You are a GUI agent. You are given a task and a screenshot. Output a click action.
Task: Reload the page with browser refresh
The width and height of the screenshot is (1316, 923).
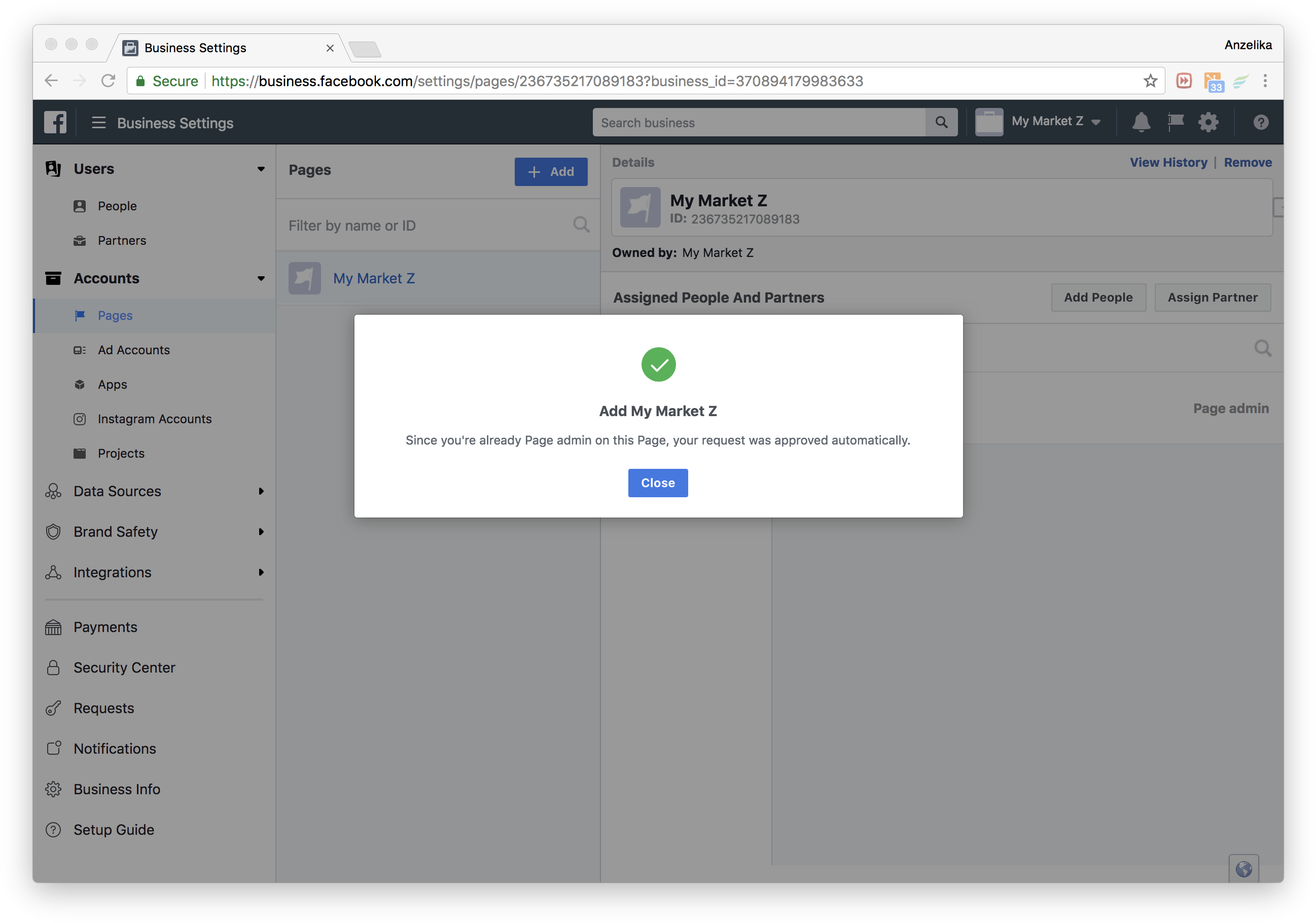point(109,81)
